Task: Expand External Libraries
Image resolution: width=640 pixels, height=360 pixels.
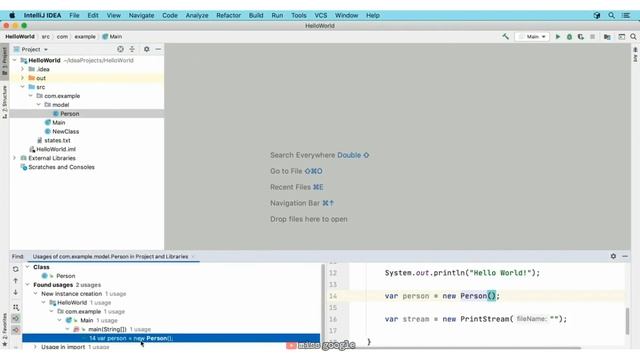Action: 15,158
